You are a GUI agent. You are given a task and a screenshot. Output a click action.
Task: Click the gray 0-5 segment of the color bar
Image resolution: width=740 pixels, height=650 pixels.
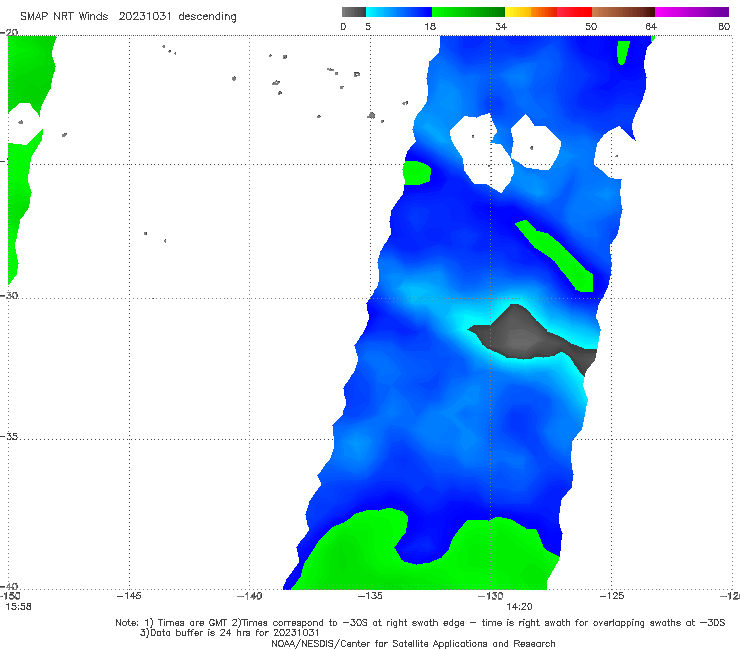pyautogui.click(x=354, y=12)
